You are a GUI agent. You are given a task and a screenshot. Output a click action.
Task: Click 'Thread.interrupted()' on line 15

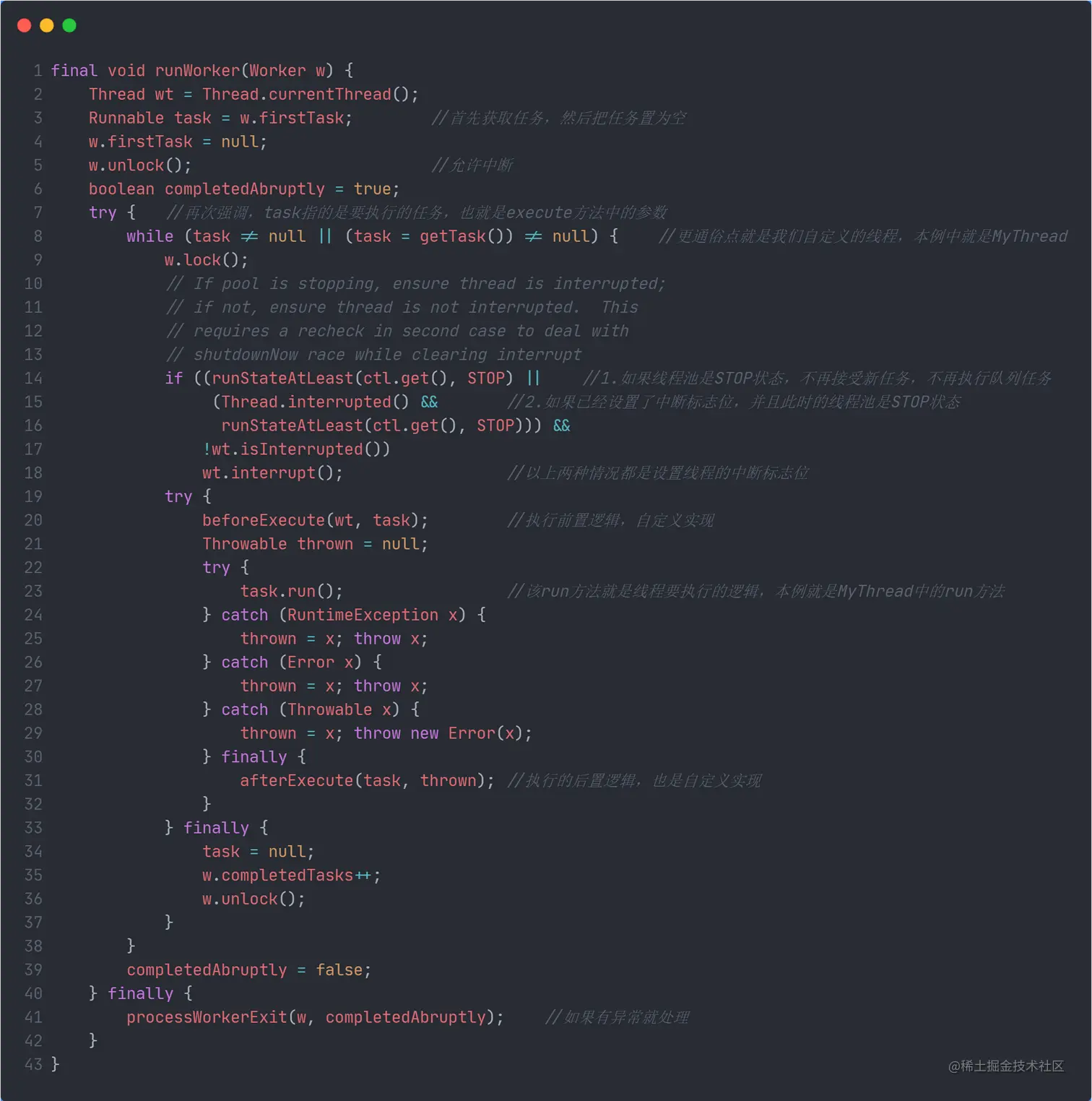click(x=315, y=402)
